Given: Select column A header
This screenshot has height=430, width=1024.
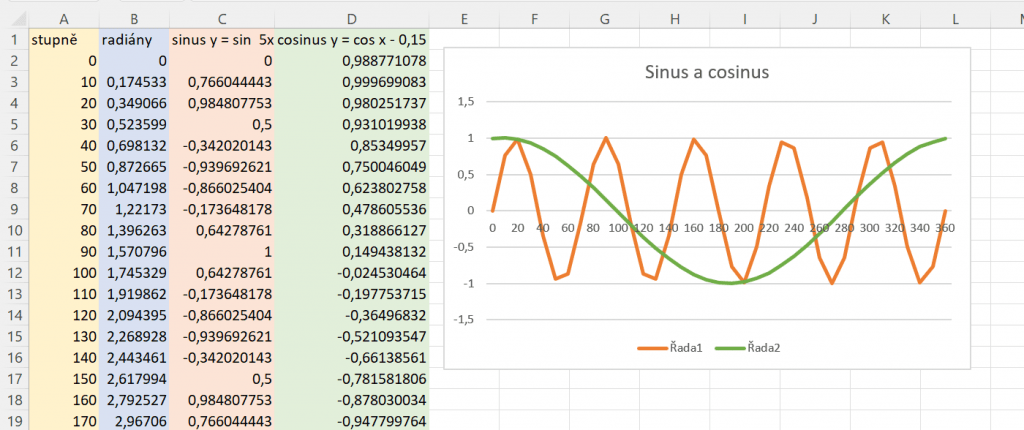Looking at the screenshot, I should 64,18.
